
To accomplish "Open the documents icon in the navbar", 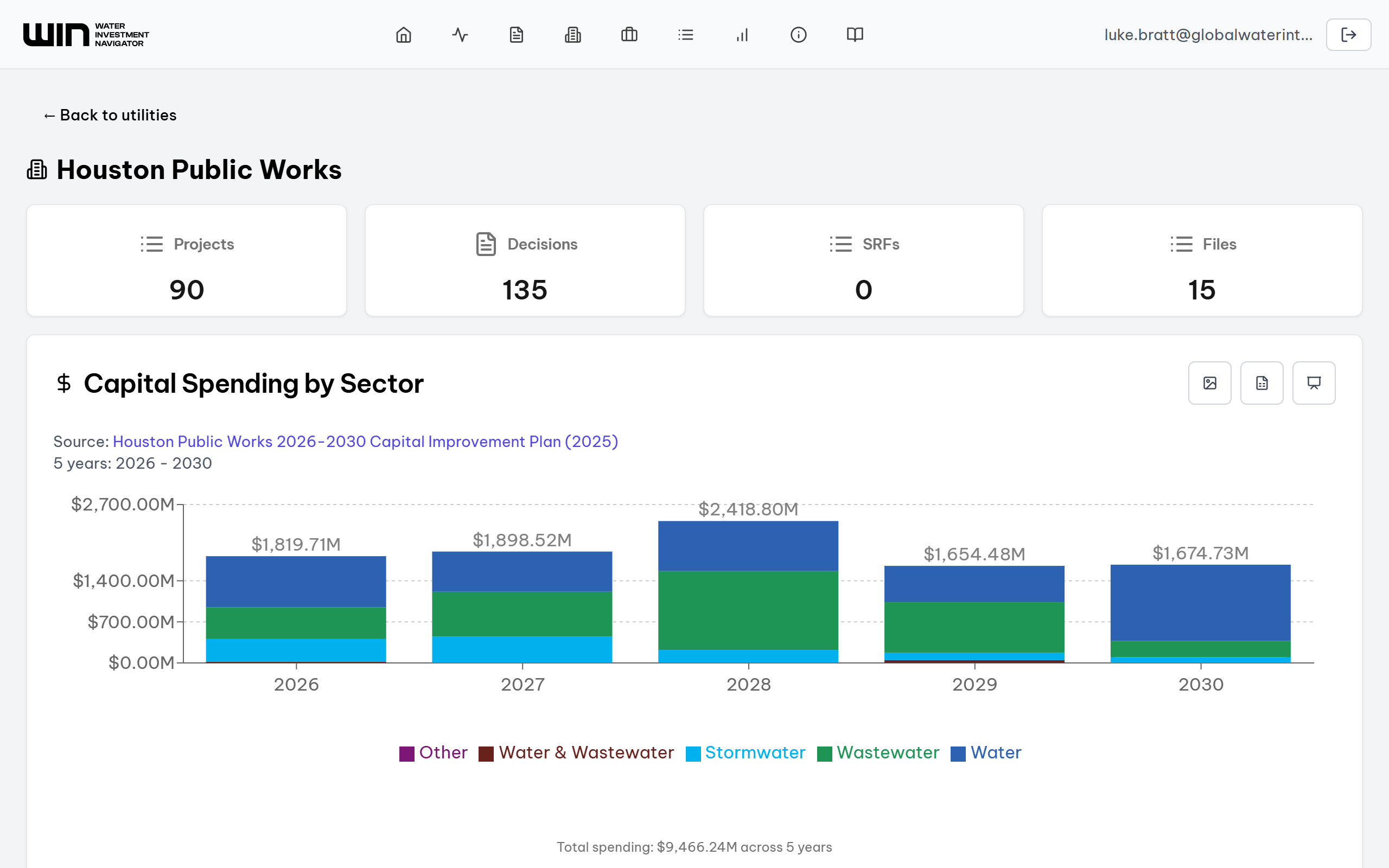I will 515,34.
